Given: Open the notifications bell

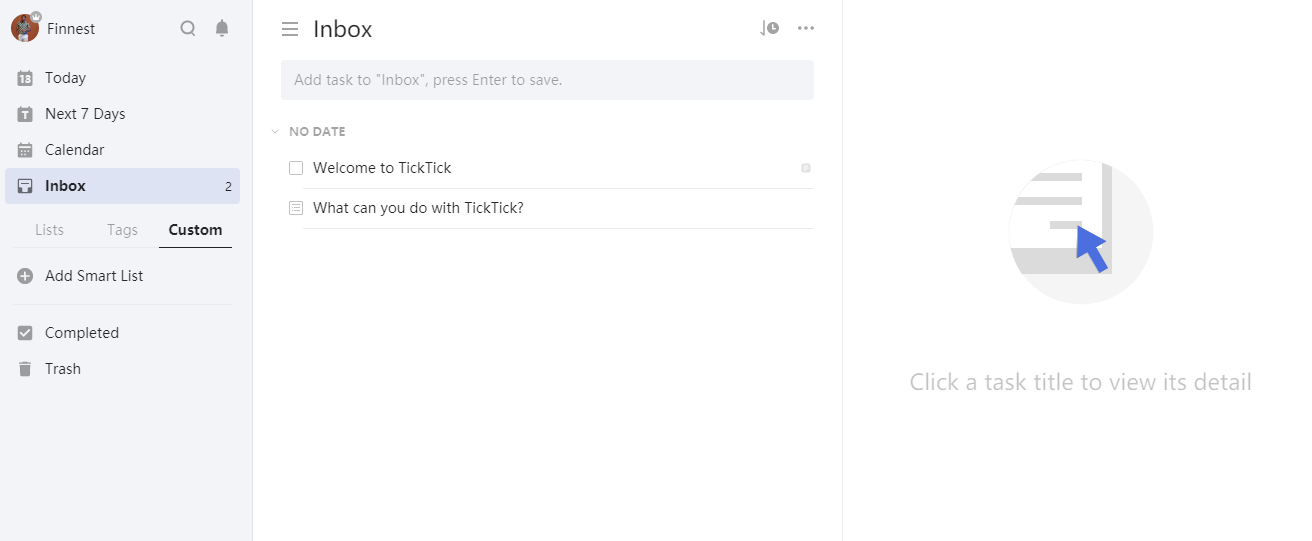Looking at the screenshot, I should pyautogui.click(x=222, y=28).
